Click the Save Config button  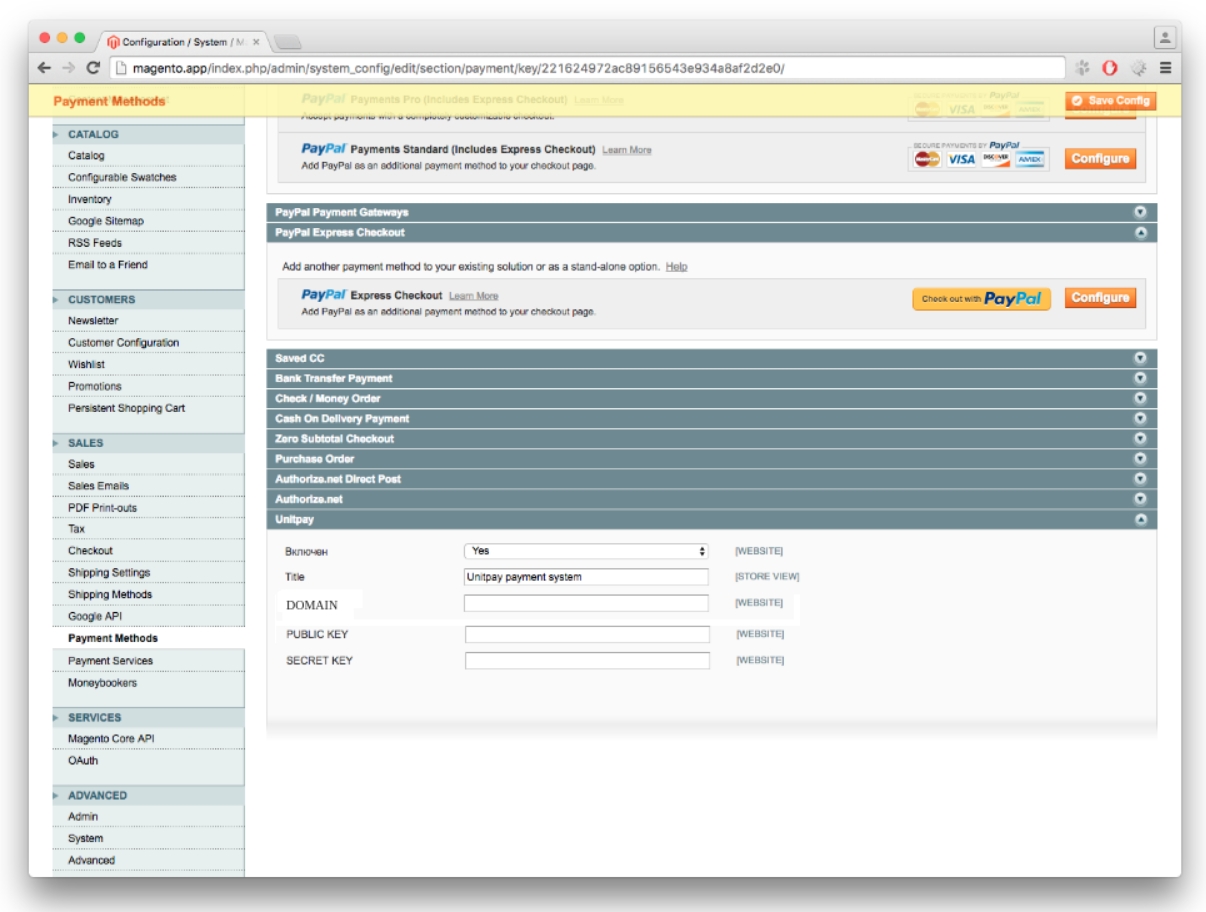pyautogui.click(x=1110, y=101)
